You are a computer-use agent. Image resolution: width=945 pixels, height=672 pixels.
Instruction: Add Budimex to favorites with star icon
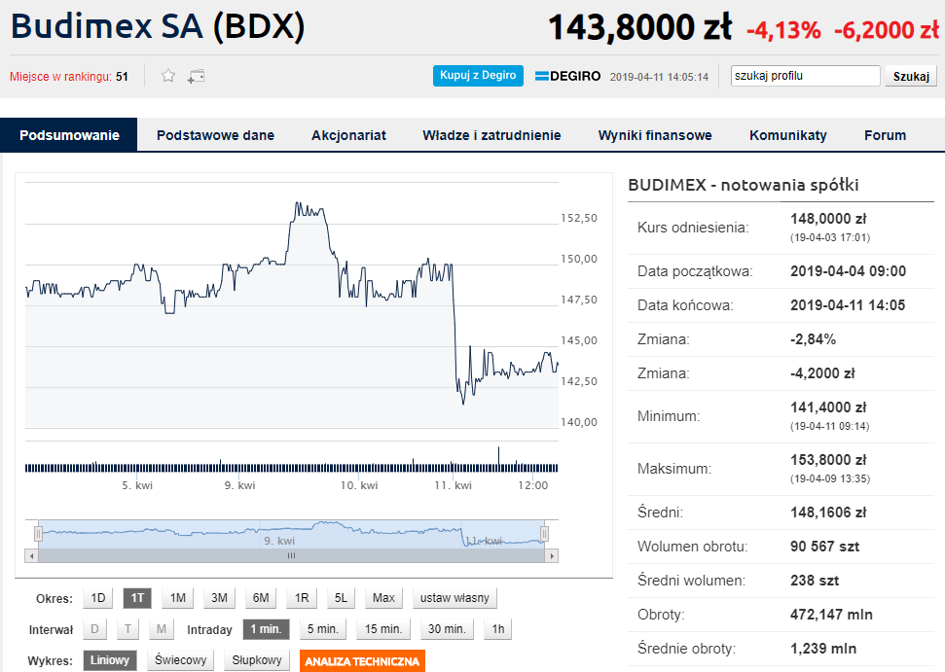pyautogui.click(x=168, y=76)
